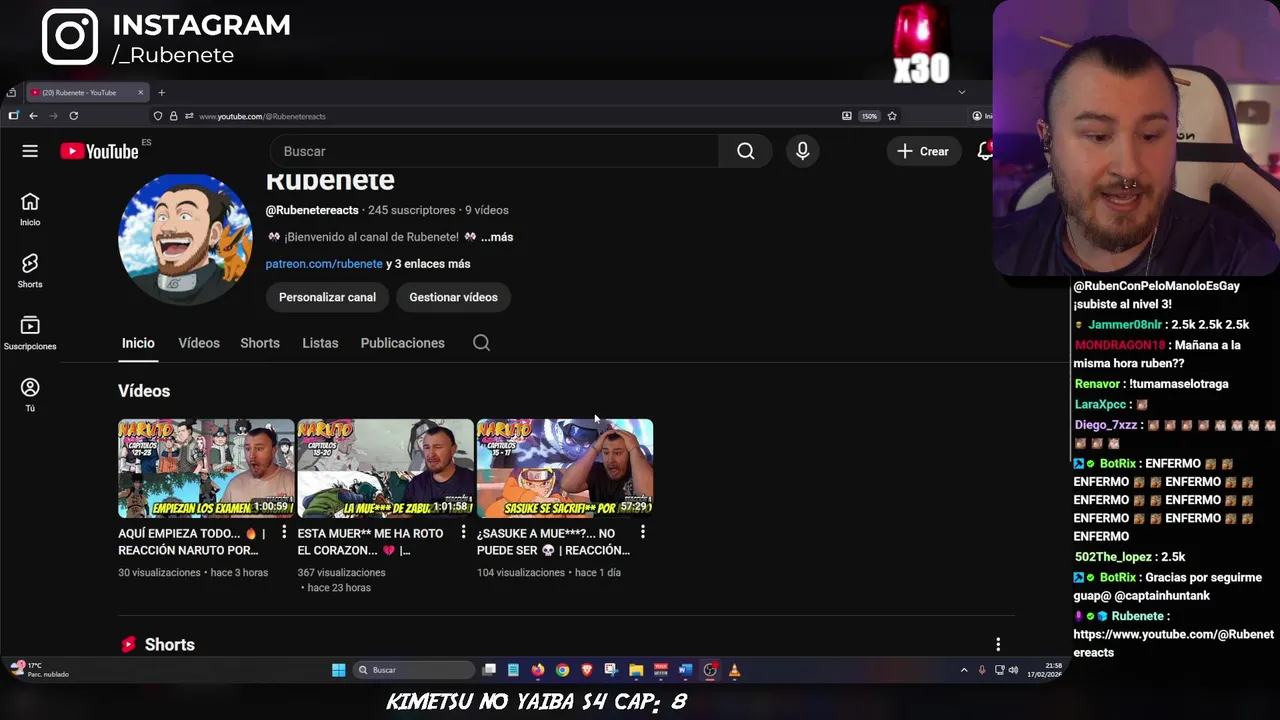Switch to the Vídeos channel tab
The image size is (1280, 720).
click(199, 343)
